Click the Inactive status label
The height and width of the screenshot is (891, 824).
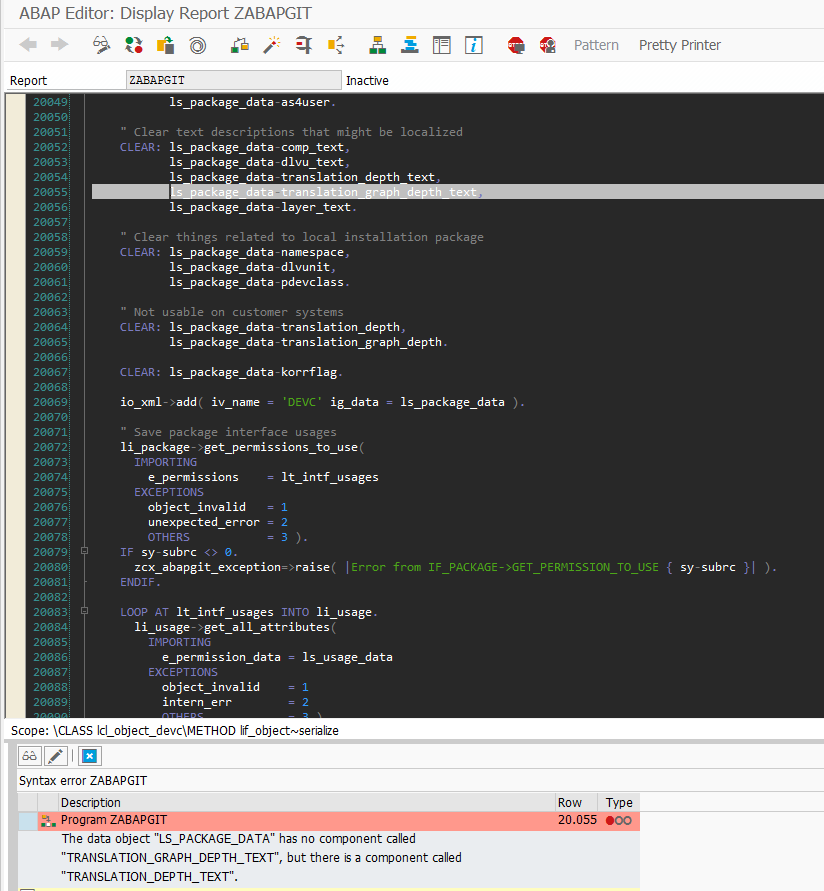[x=367, y=81]
